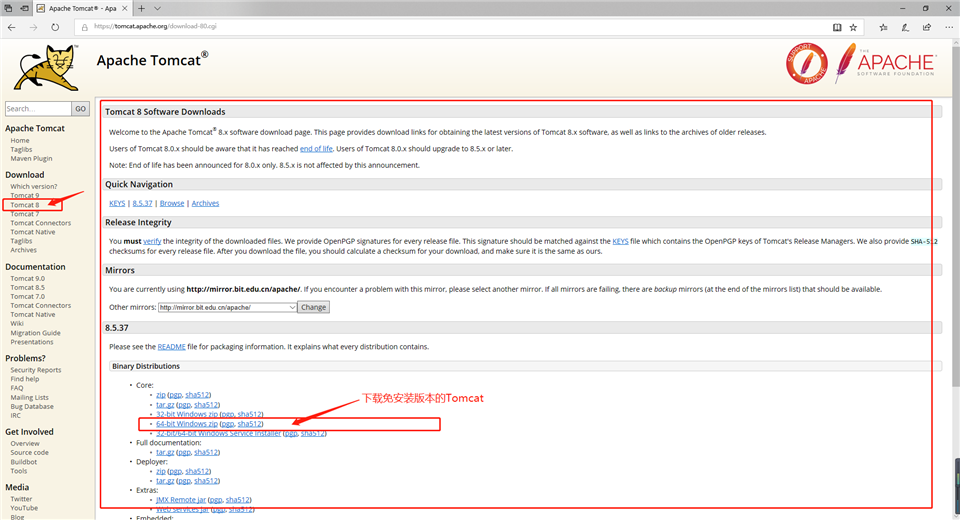Open the Bug Database link
This screenshot has height=520, width=960.
32,406
